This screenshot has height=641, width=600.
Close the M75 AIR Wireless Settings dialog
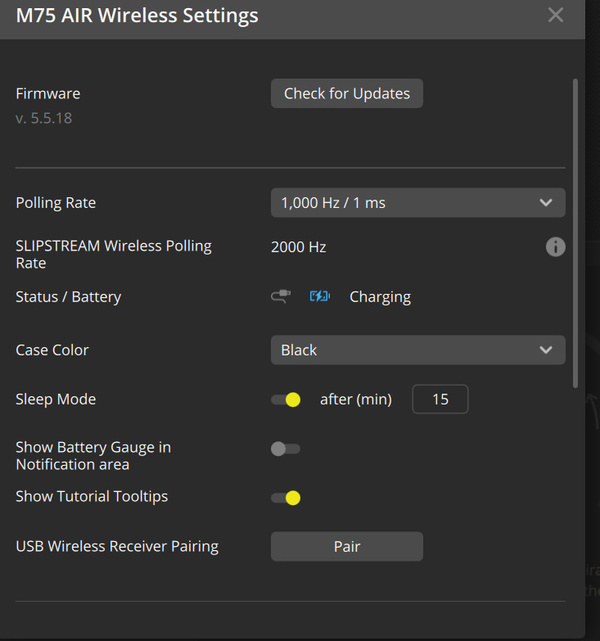coord(555,15)
